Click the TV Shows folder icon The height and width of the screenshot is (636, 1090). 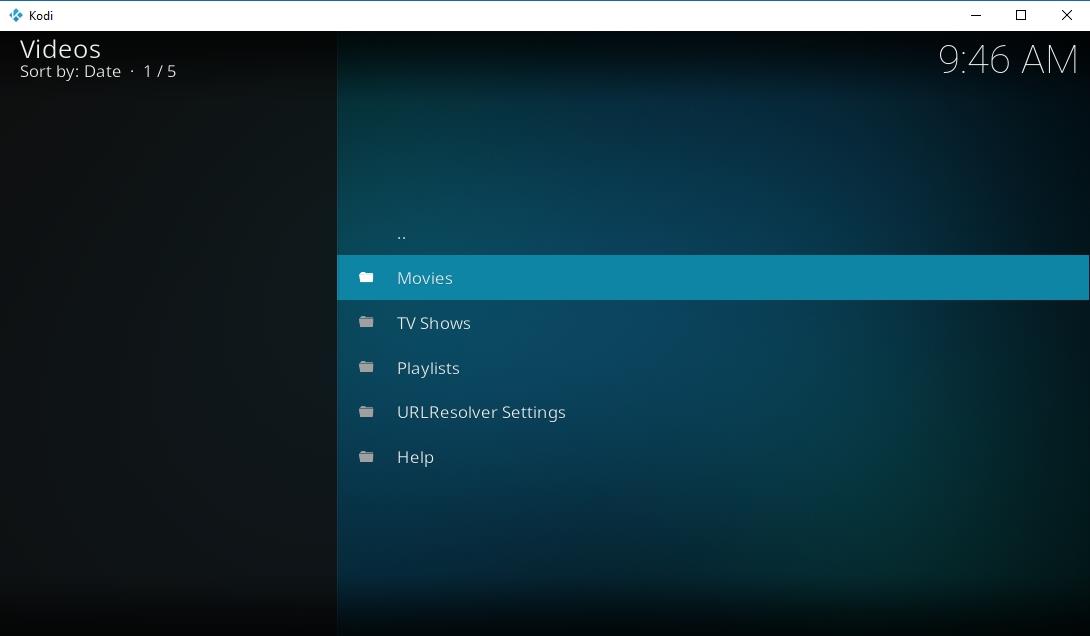coord(366,322)
